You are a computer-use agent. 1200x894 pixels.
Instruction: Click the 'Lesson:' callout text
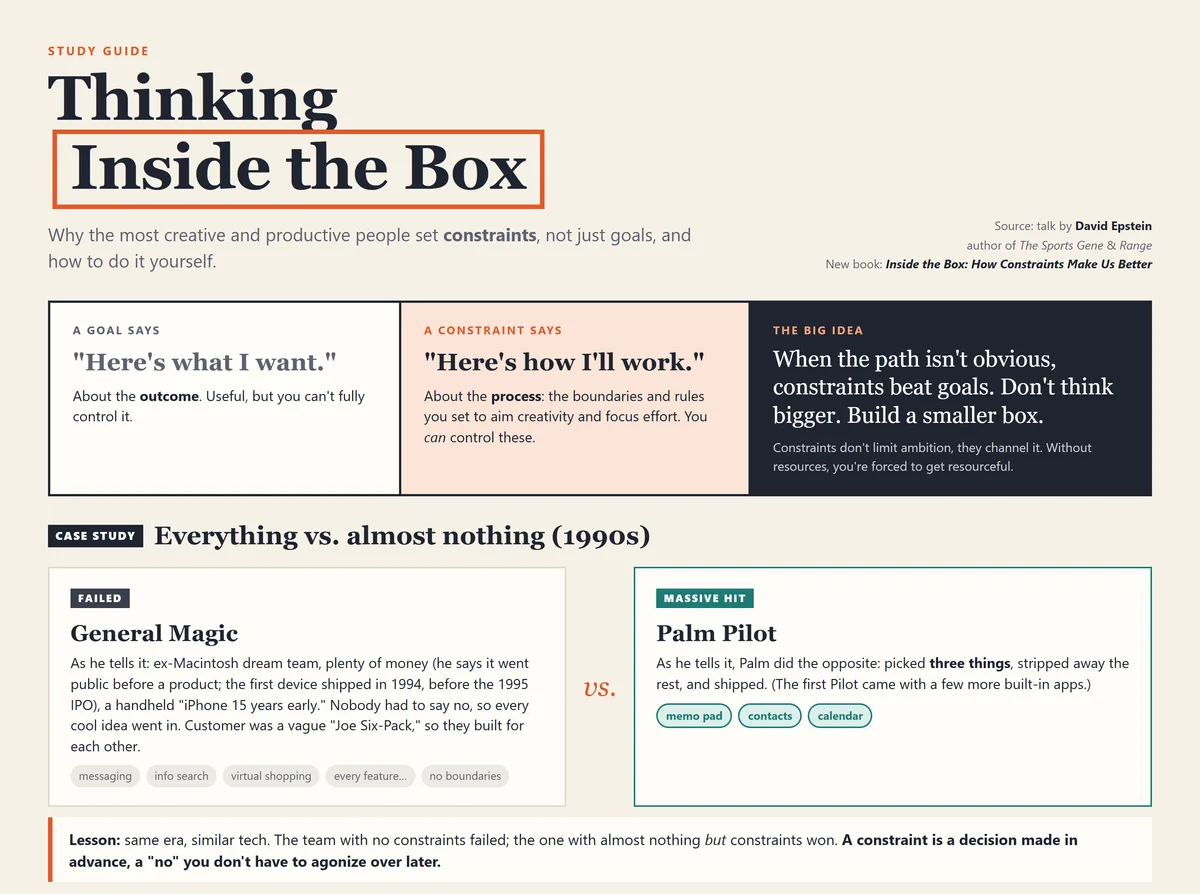pos(573,850)
